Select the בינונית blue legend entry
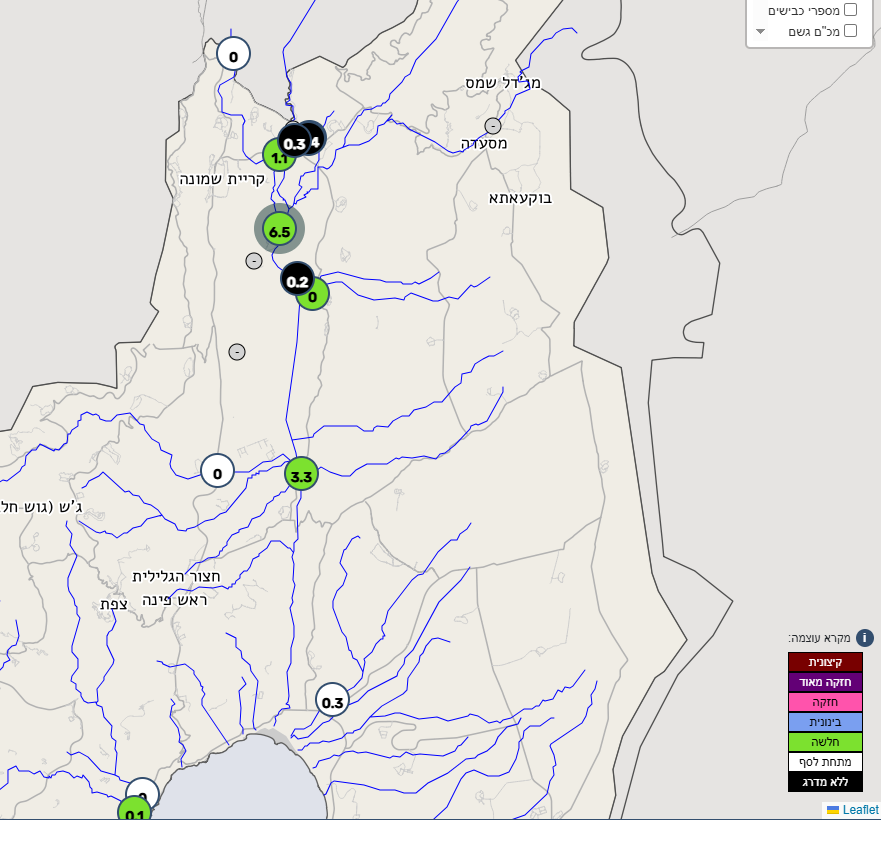Image resolution: width=881 pixels, height=844 pixels. [825, 722]
